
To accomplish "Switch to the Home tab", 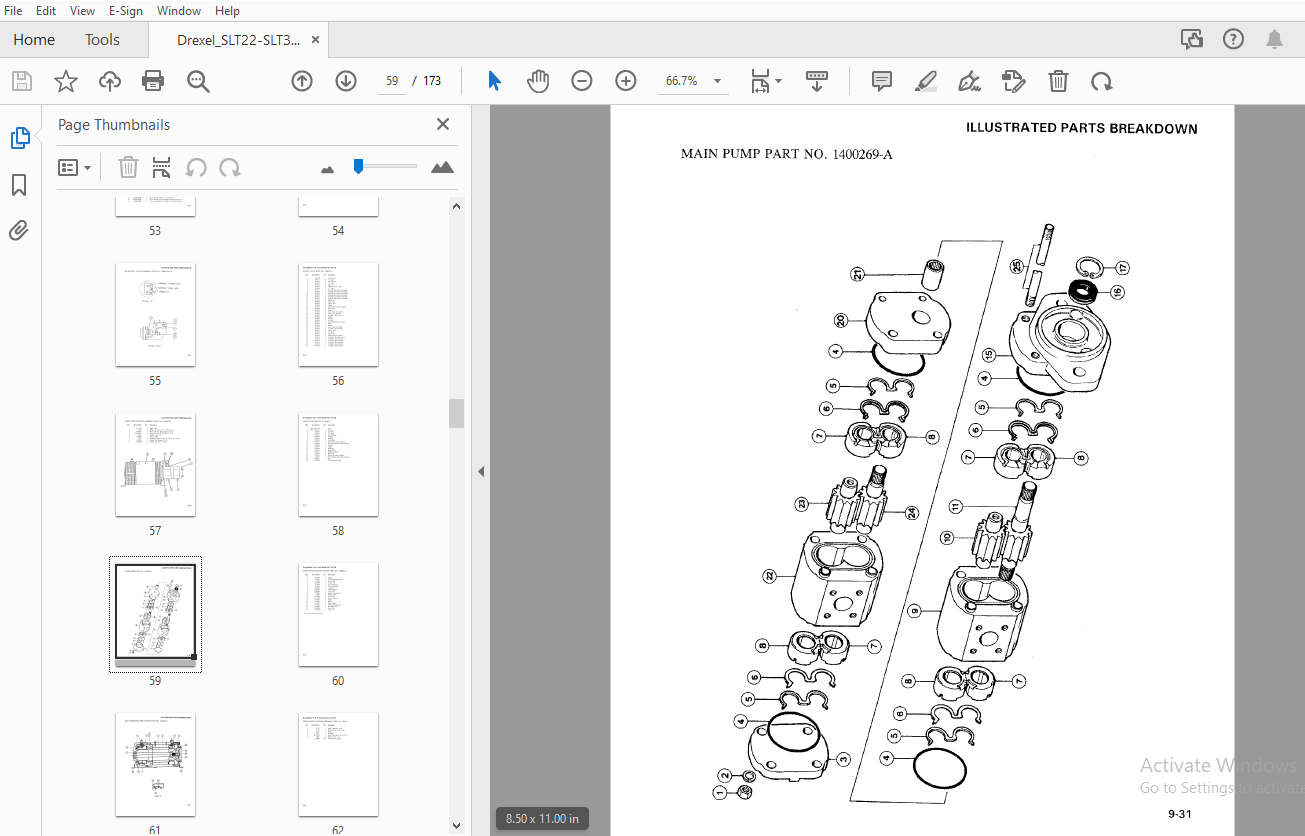I will coord(34,40).
